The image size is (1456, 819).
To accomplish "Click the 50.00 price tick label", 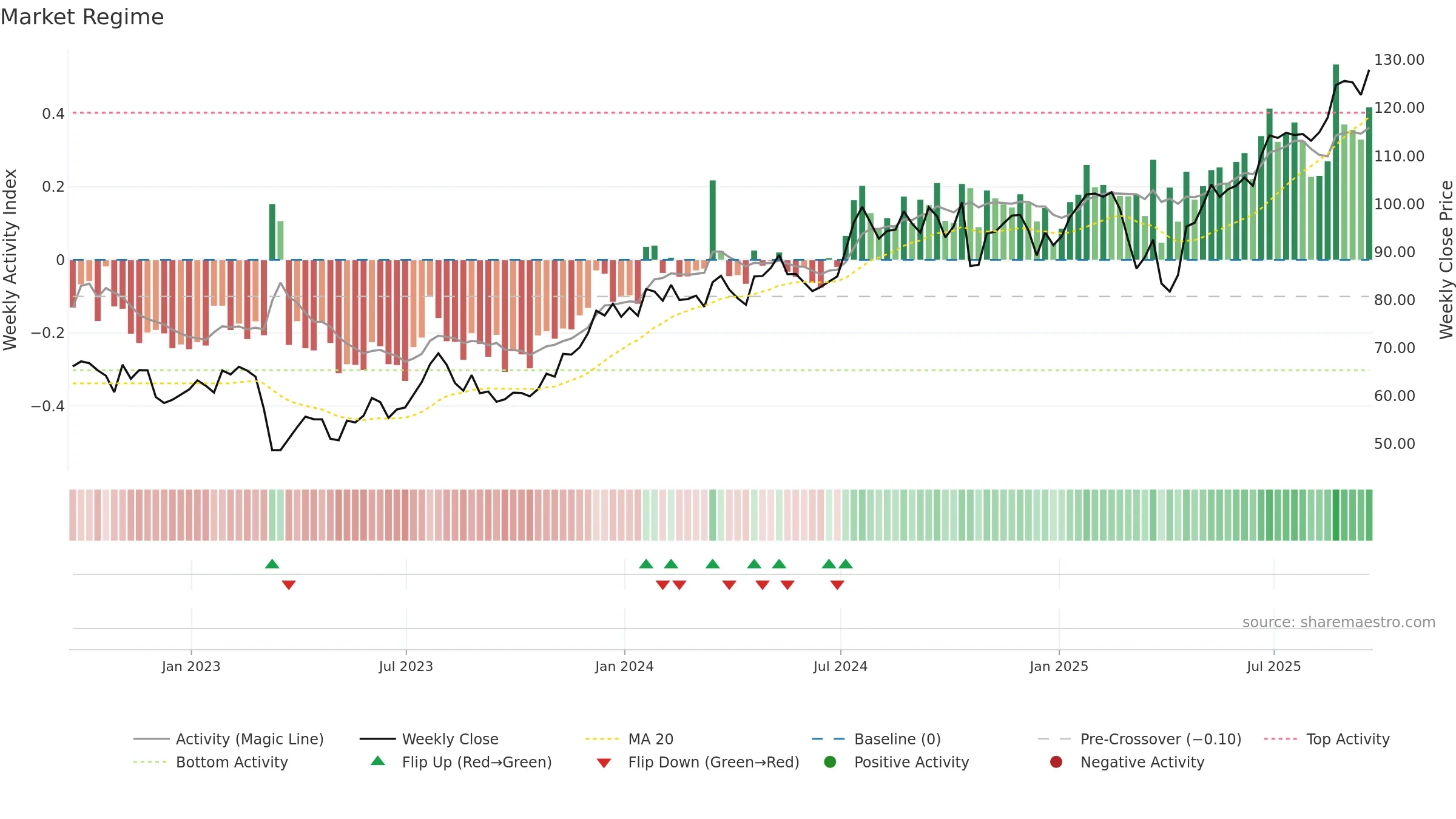I will pyautogui.click(x=1395, y=443).
